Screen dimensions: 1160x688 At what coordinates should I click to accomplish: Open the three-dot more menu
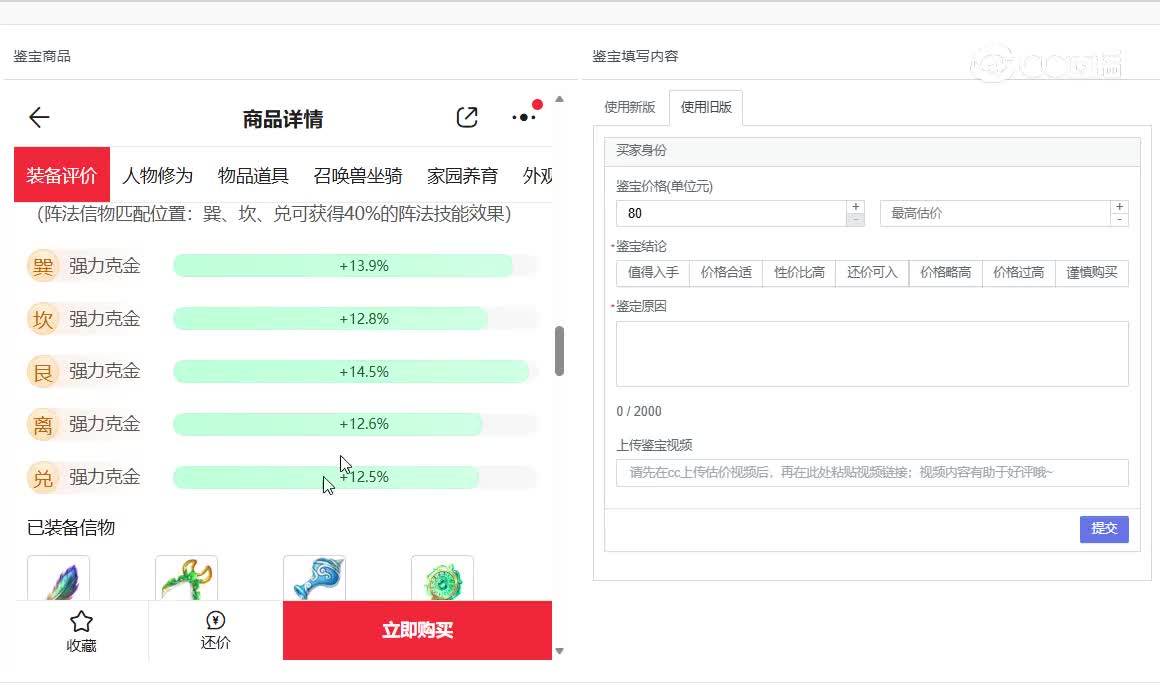[523, 118]
